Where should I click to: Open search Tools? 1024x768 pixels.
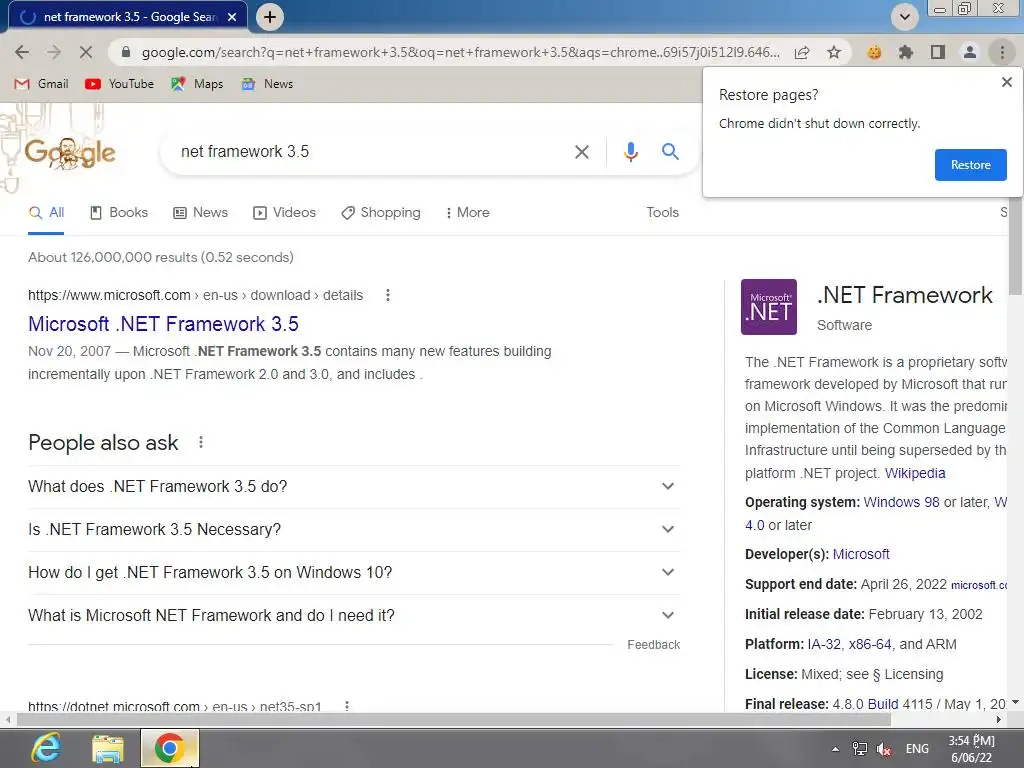pos(662,213)
